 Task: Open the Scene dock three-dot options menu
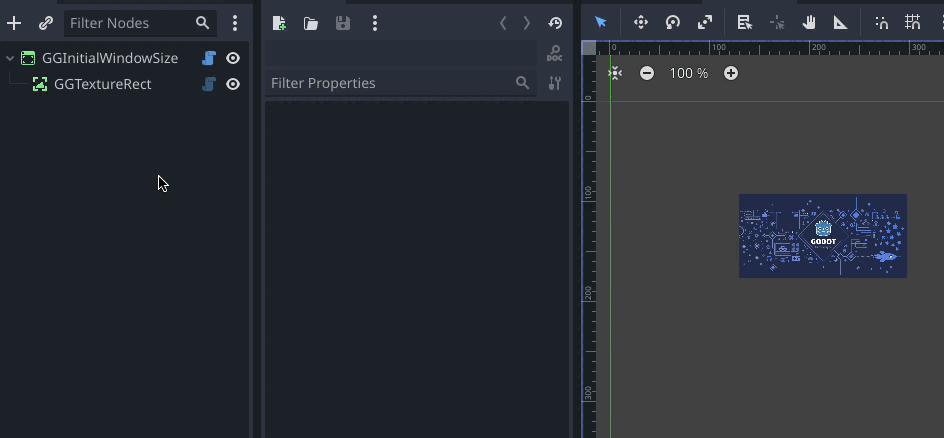click(x=235, y=23)
